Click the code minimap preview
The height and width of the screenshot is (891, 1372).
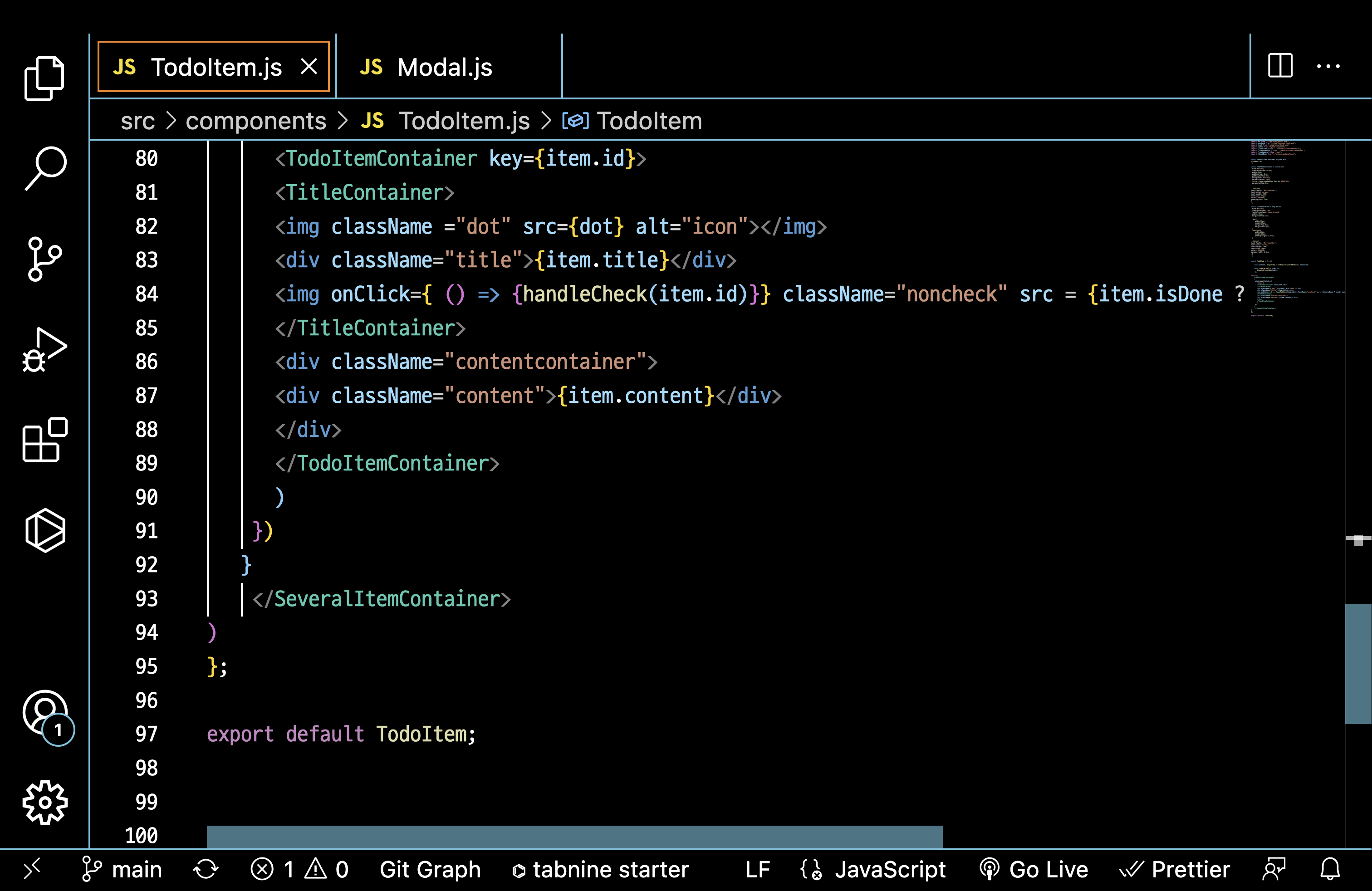(x=1297, y=229)
